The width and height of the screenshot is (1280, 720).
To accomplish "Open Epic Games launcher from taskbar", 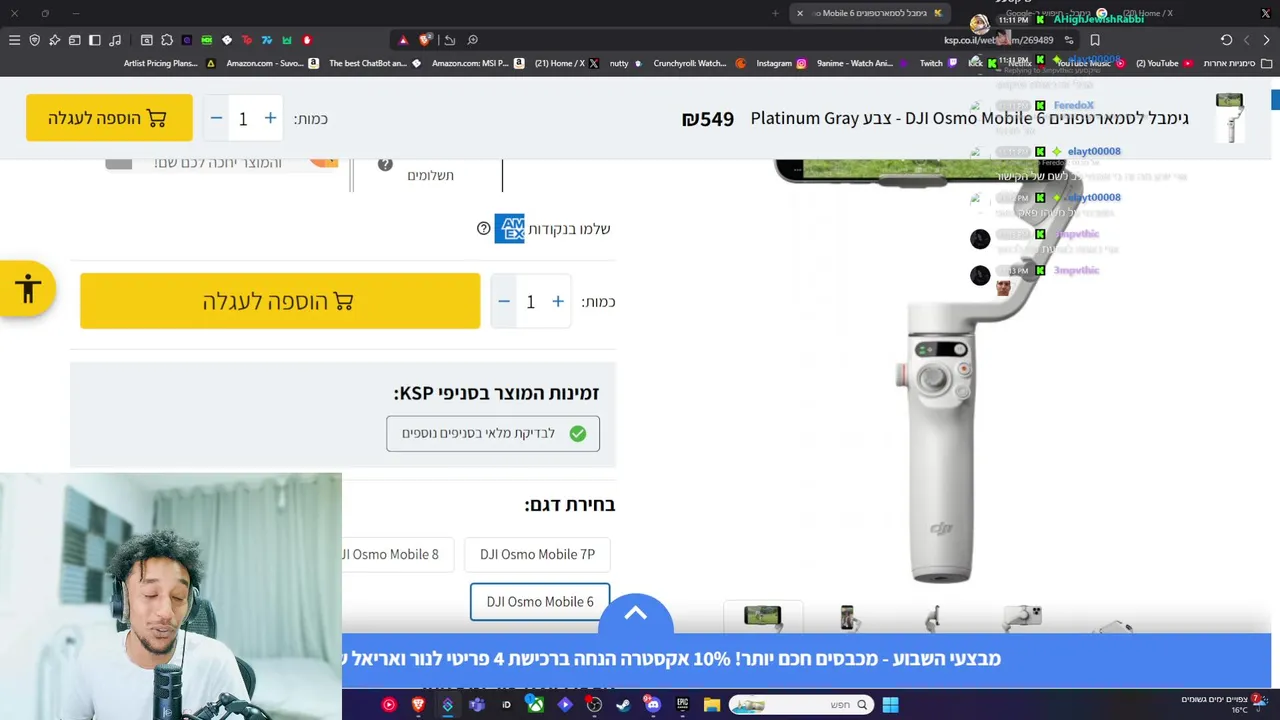I will (x=682, y=705).
